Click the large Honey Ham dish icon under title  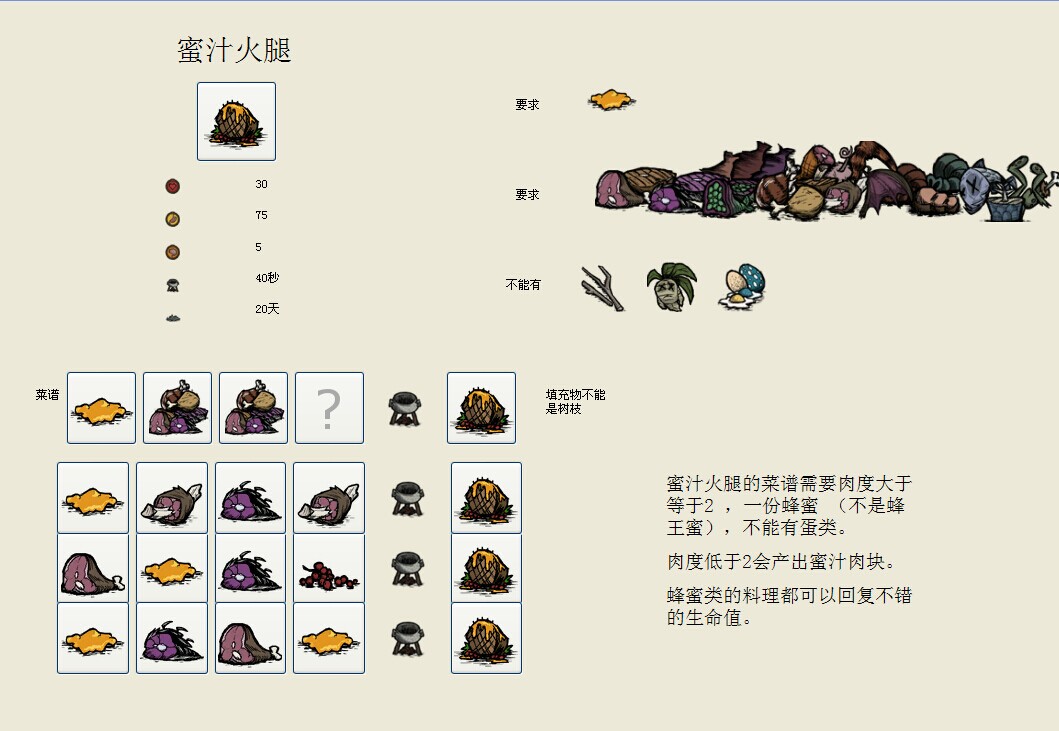[236, 122]
